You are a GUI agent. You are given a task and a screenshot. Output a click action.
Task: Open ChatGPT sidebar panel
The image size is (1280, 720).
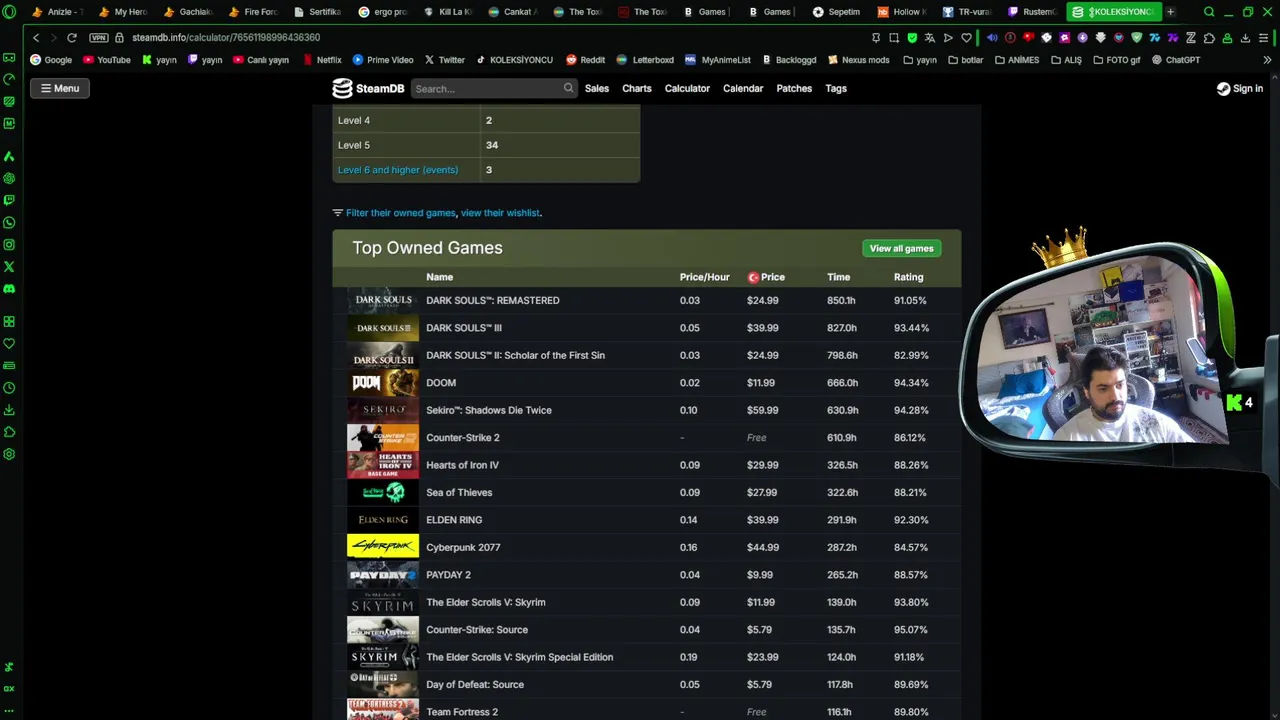pos(9,178)
